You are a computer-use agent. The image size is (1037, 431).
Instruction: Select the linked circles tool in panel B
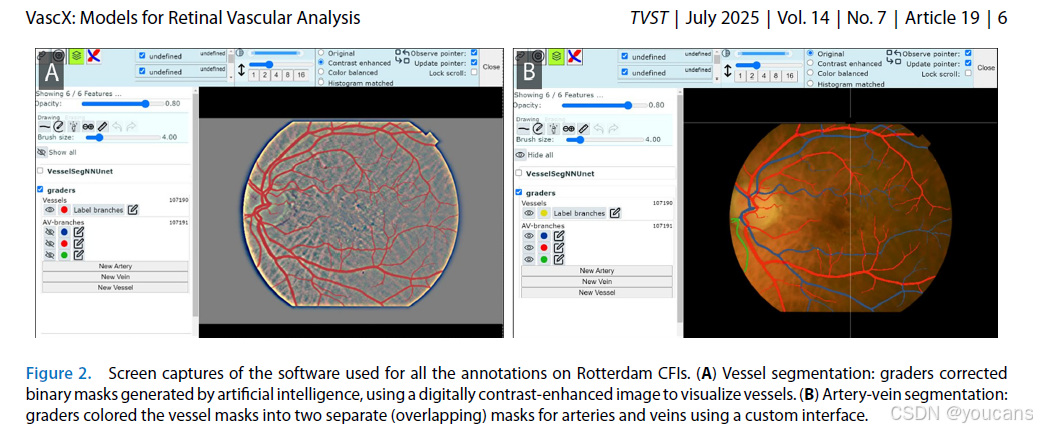(x=569, y=129)
